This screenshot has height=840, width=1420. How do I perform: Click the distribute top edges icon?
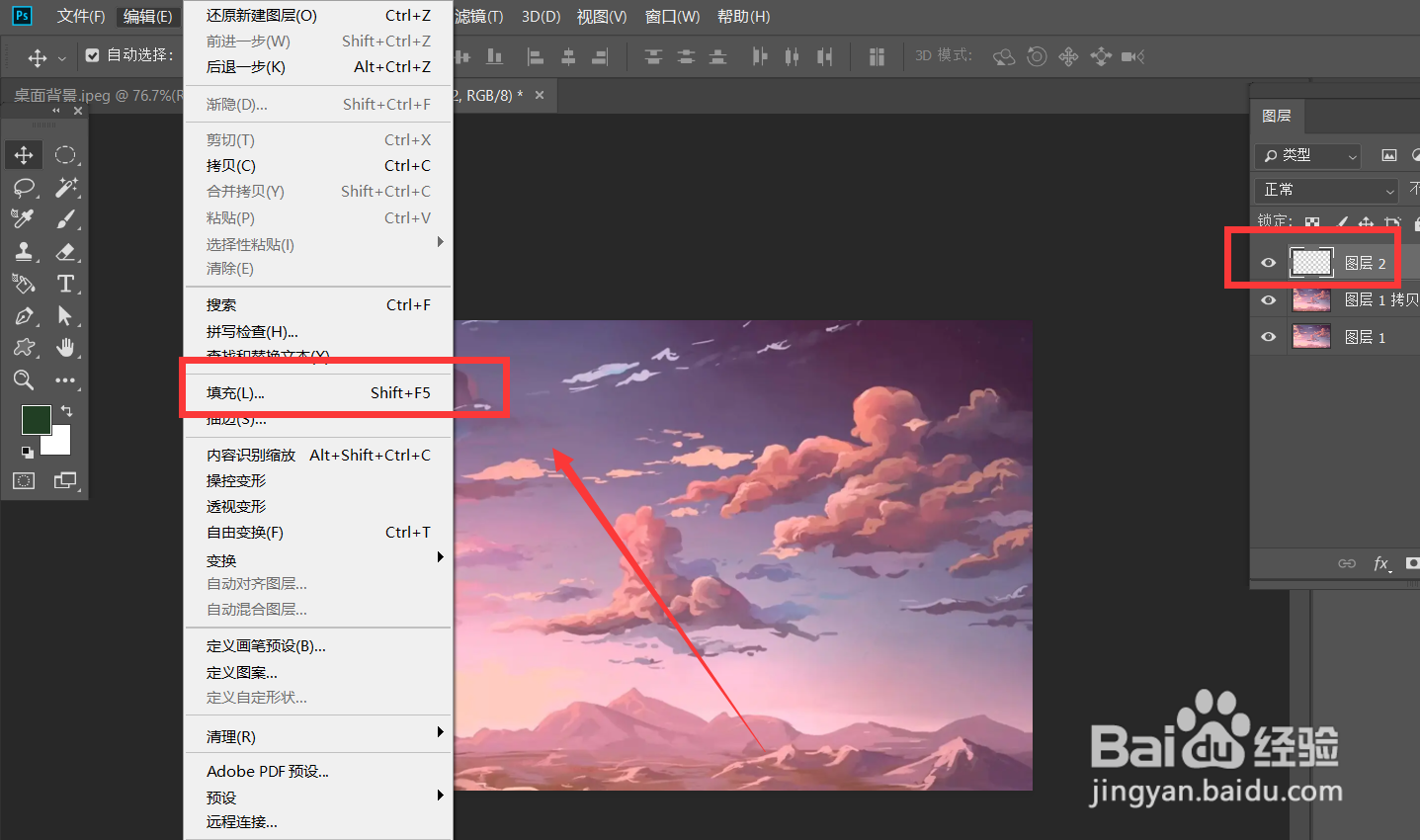click(653, 56)
